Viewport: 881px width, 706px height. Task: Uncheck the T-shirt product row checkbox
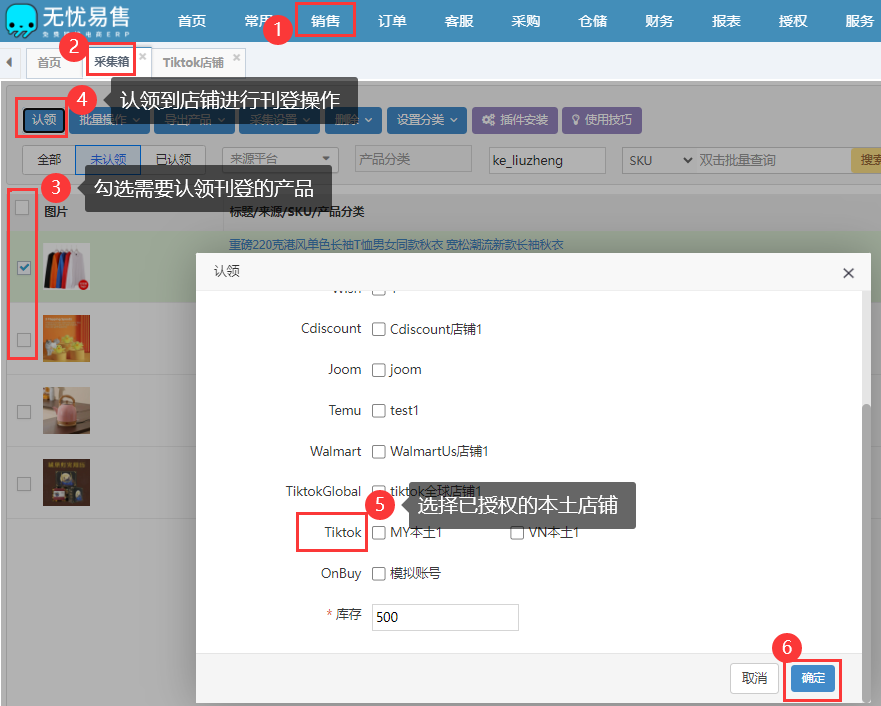[24, 267]
